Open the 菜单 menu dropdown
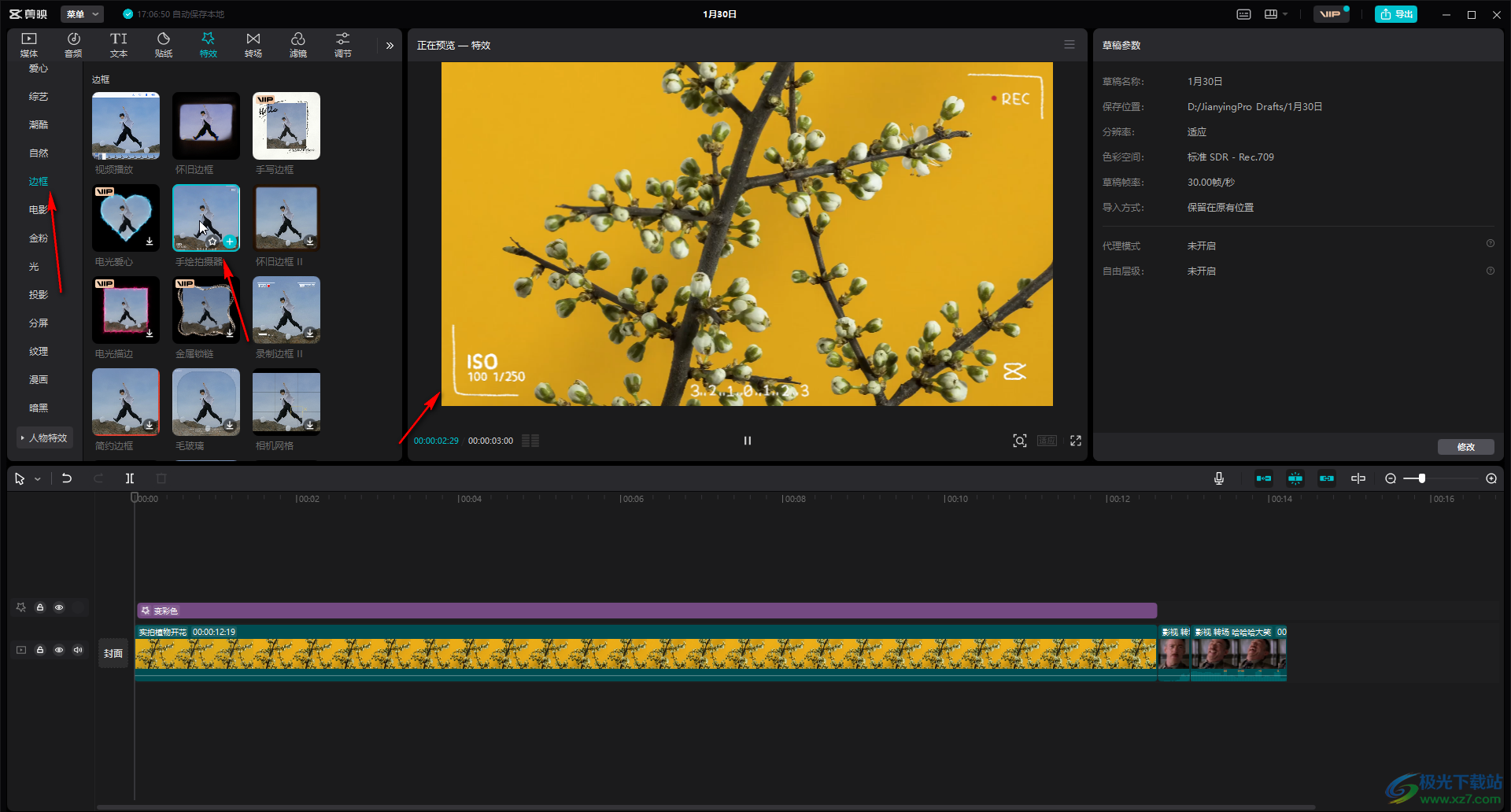 pyautogui.click(x=82, y=14)
